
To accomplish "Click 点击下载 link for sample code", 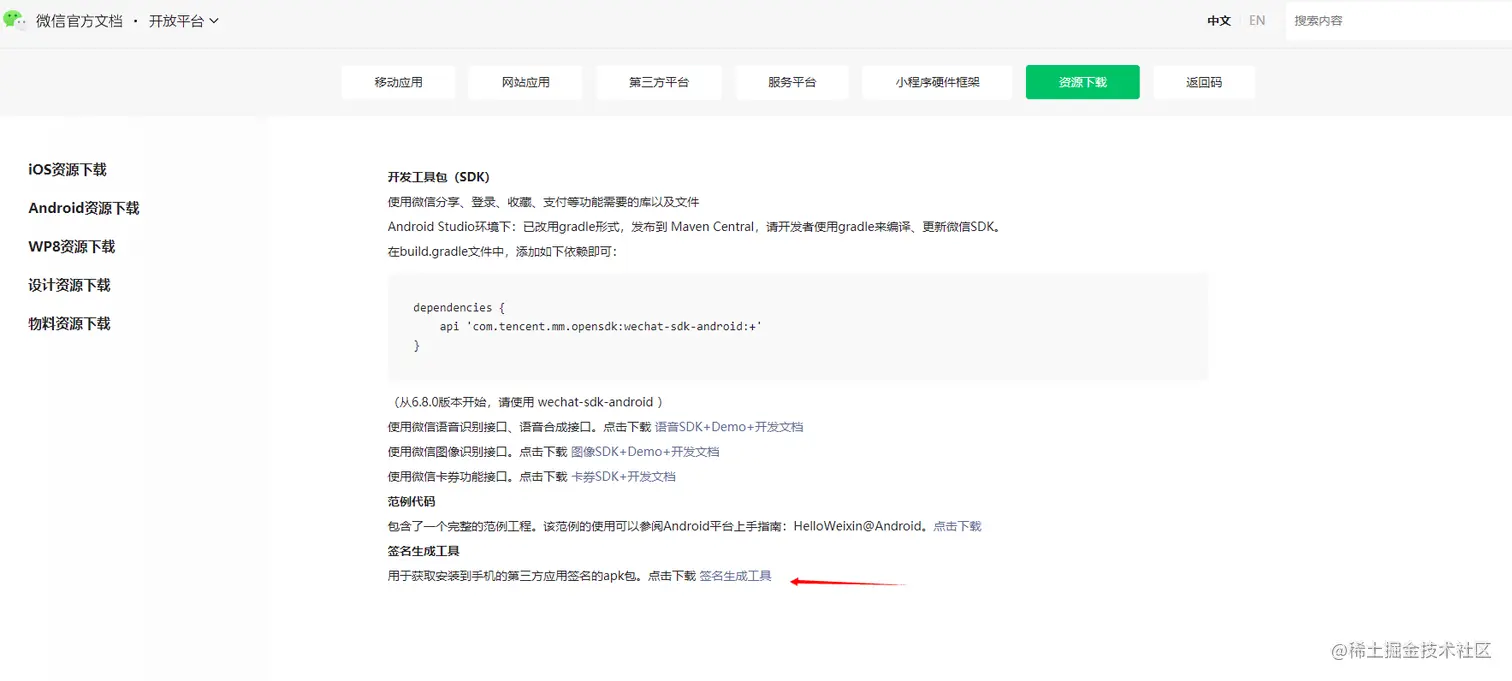I will pyautogui.click(x=957, y=526).
